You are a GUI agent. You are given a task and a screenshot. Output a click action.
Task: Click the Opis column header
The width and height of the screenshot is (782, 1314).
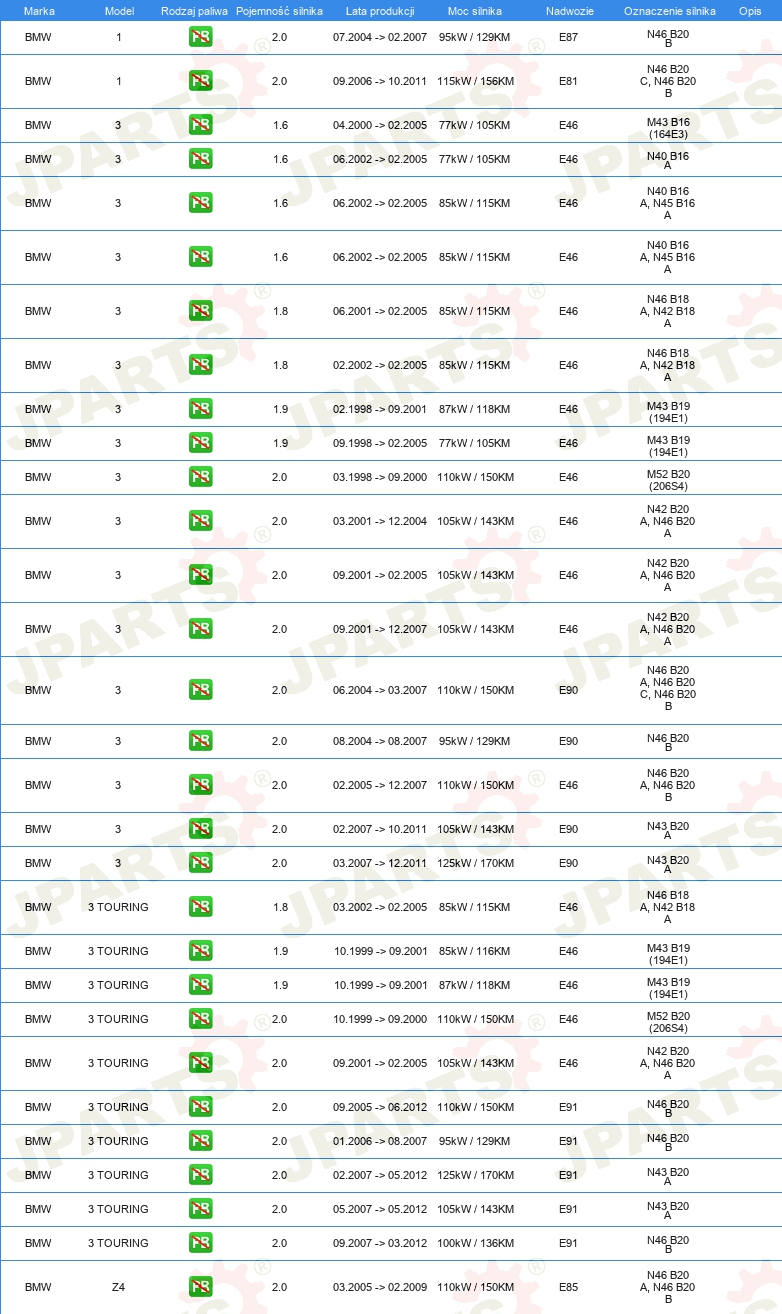coord(750,10)
